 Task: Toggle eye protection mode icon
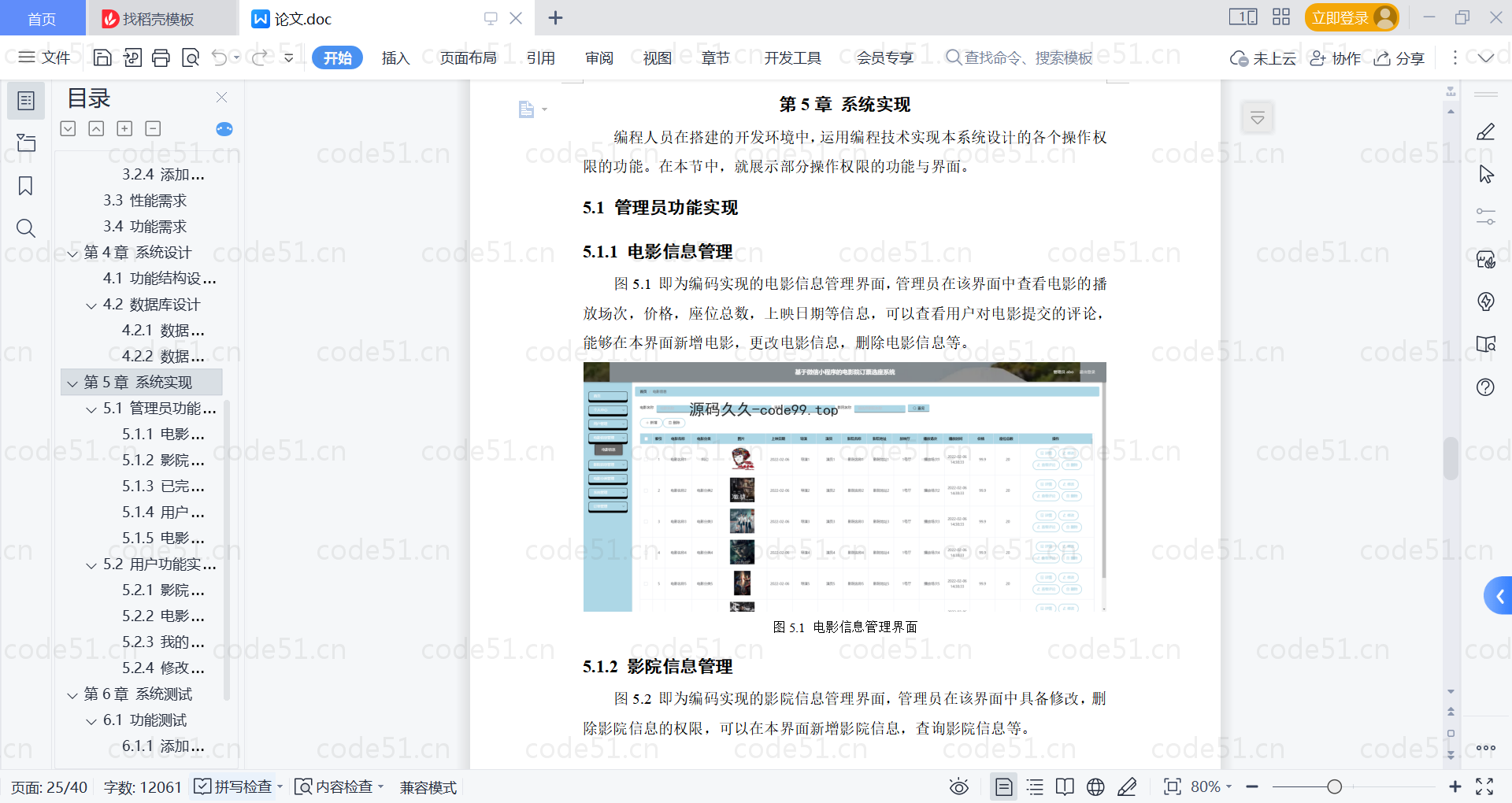958,786
